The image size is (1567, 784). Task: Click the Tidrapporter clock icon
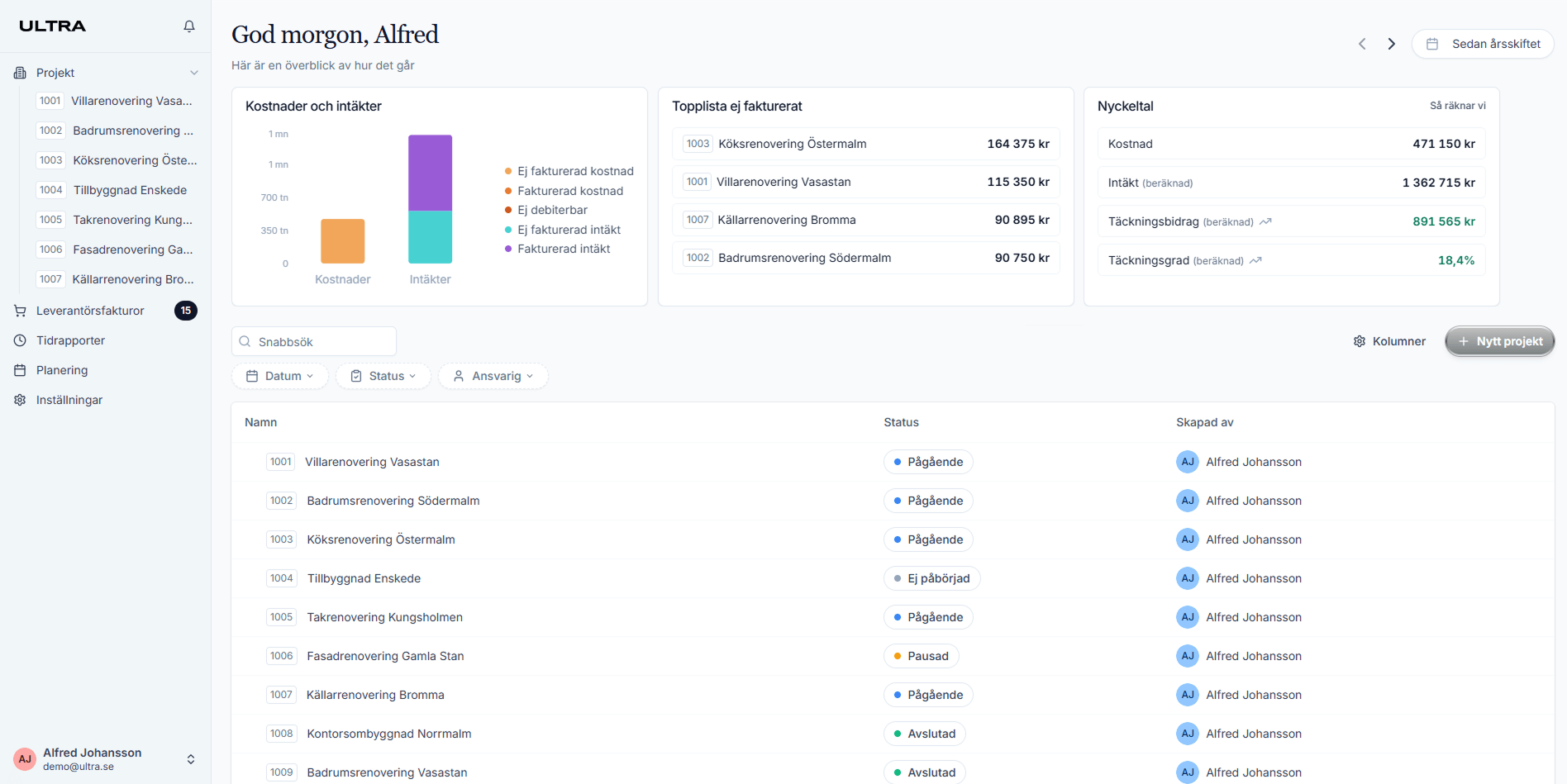tap(20, 340)
